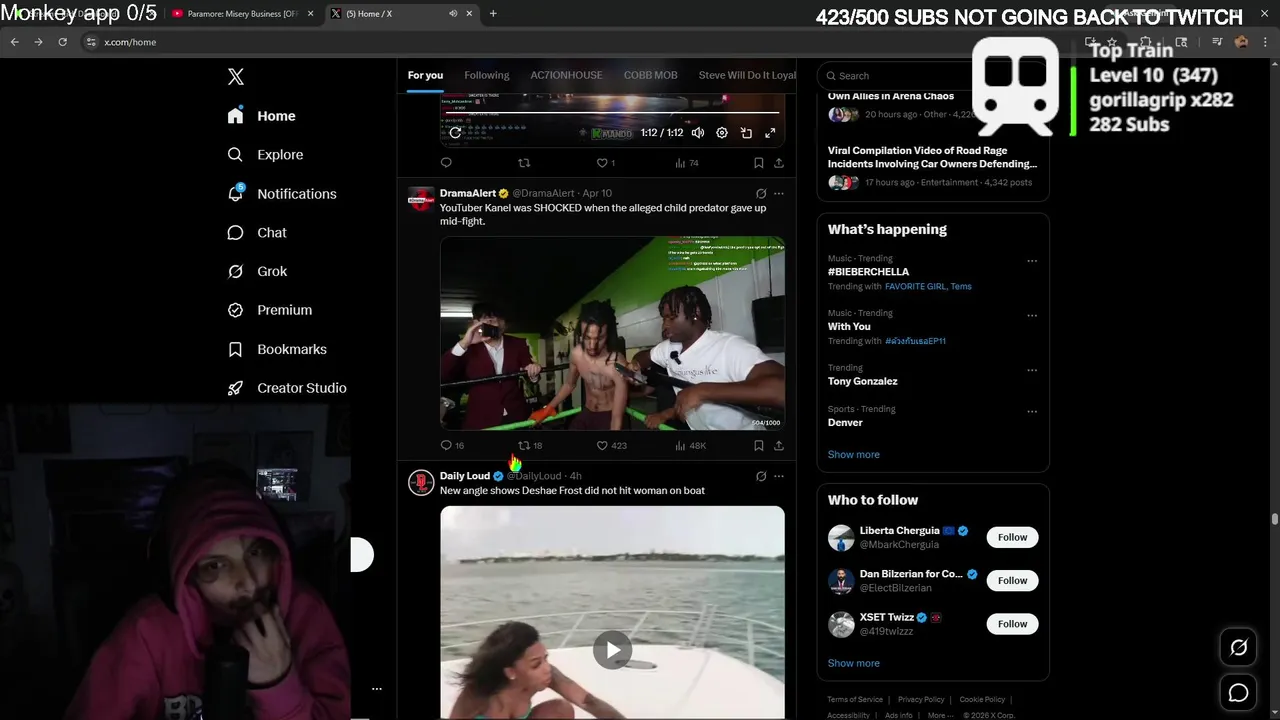Open Chat from the sidebar
Viewport: 1280px width, 720px height.
[x=257, y=233]
